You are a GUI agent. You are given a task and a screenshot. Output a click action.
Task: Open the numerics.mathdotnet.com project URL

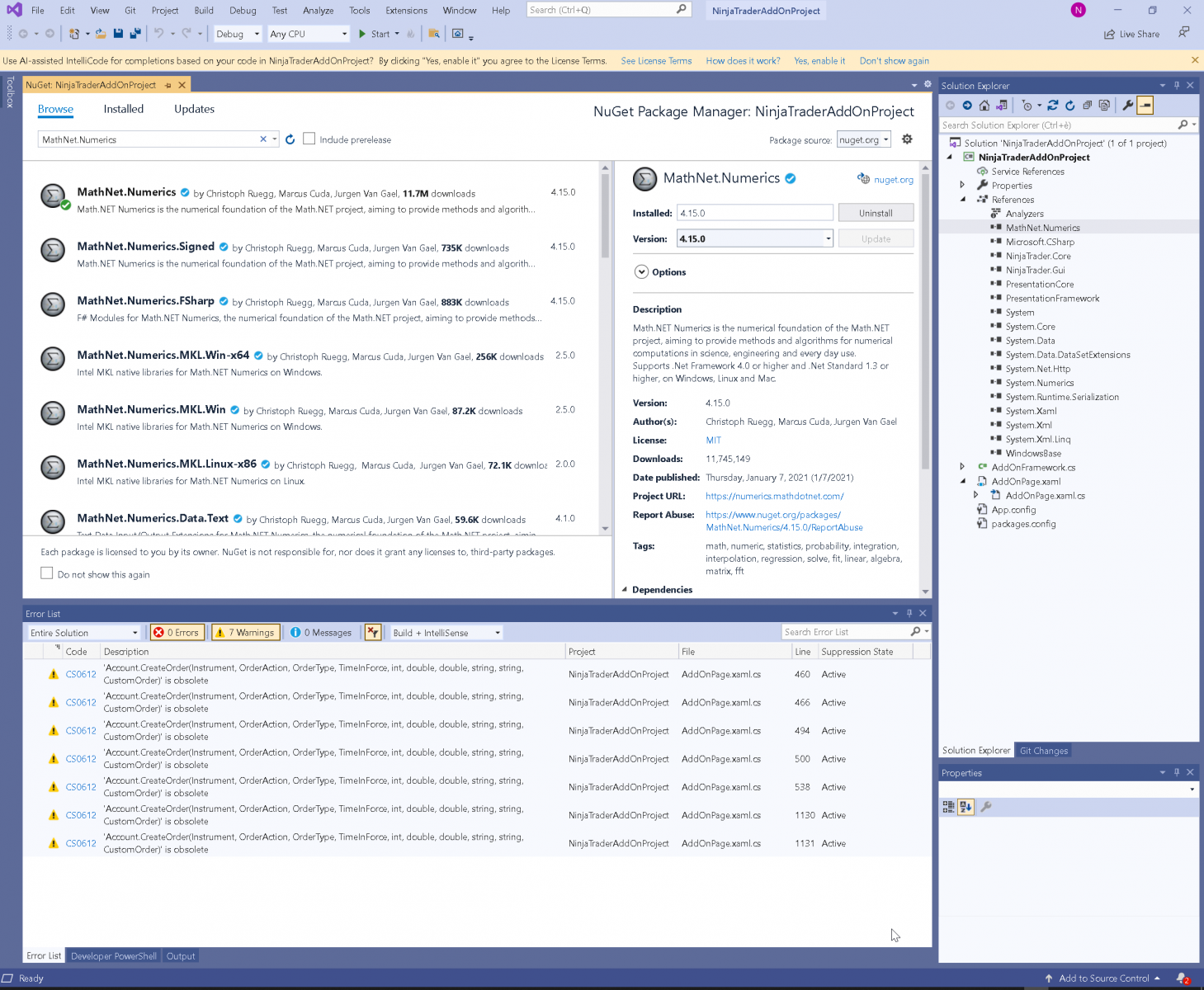[x=775, y=497]
